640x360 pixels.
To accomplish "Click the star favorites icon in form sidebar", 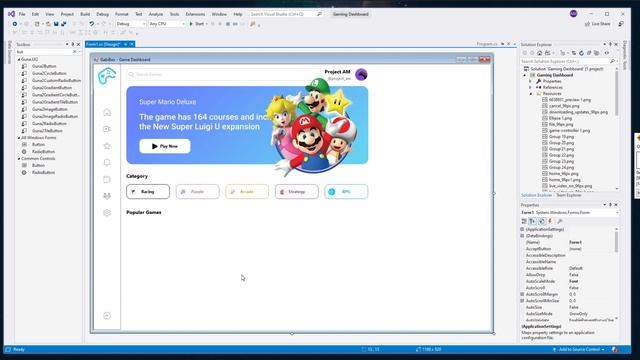I will [107, 146].
